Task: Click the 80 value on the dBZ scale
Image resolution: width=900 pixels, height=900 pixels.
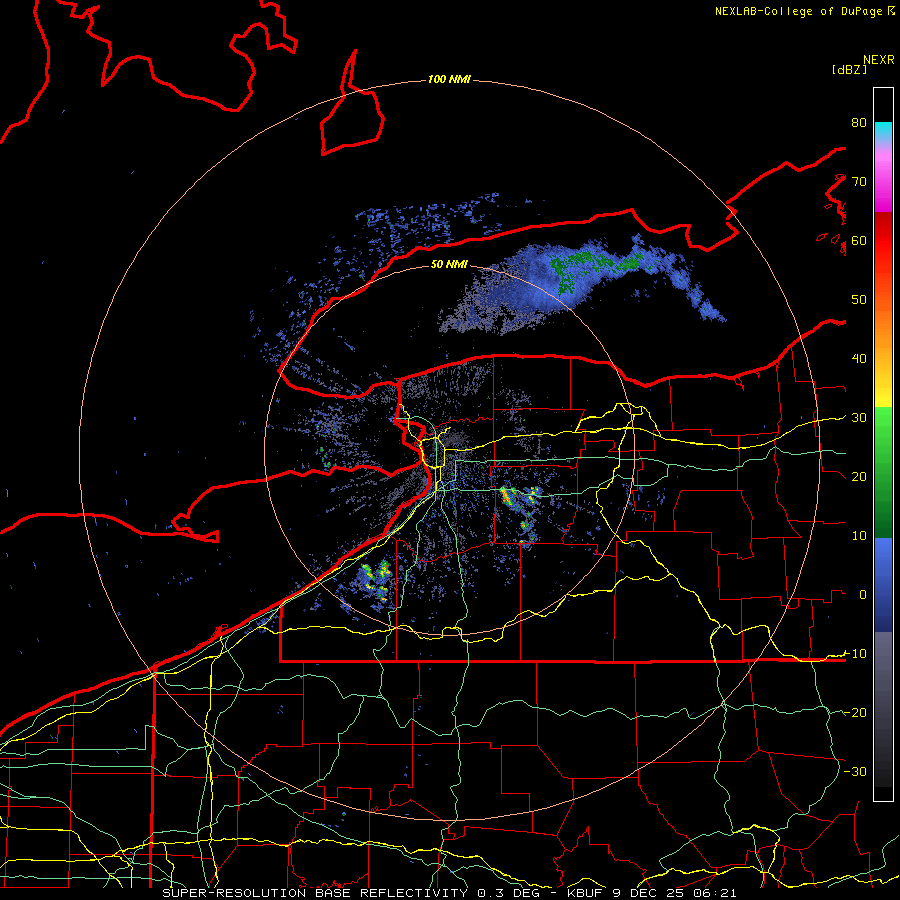Action: (x=859, y=122)
